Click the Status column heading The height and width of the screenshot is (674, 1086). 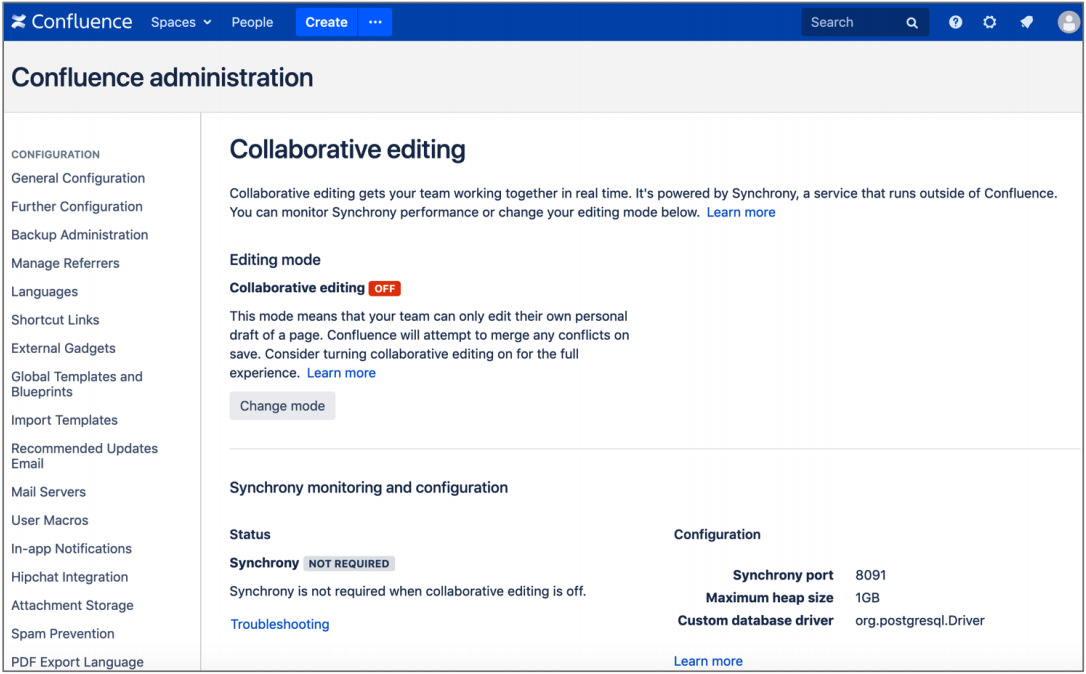250,535
